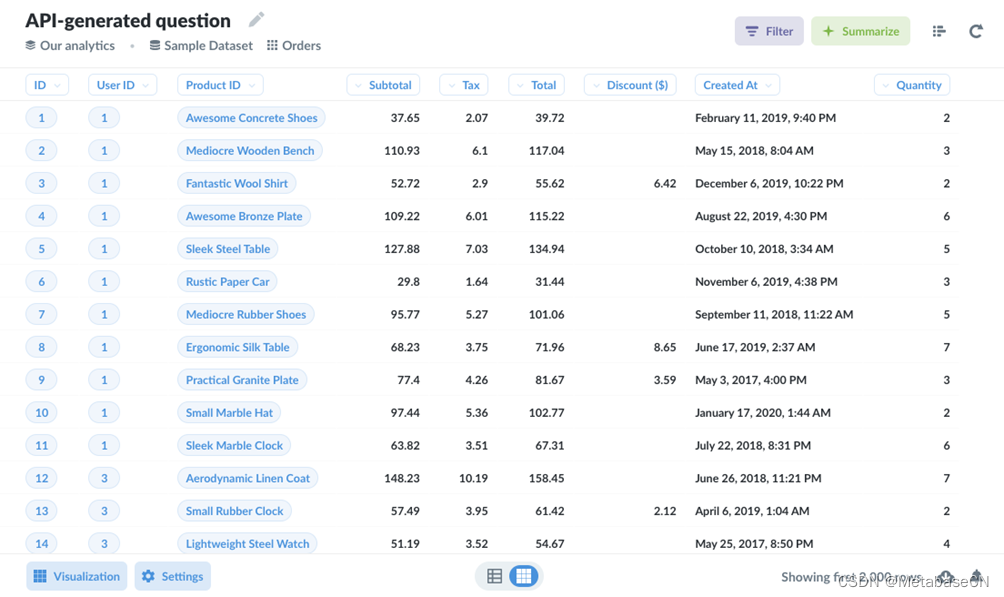
Task: Click Our analytics collection link
Action: pyautogui.click(x=70, y=45)
